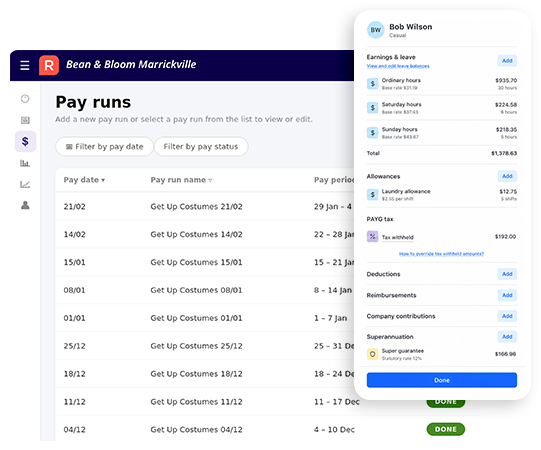Click the Saturday hours dollar icon
Image resolution: width=541 pixels, height=450 pixels.
point(372,108)
